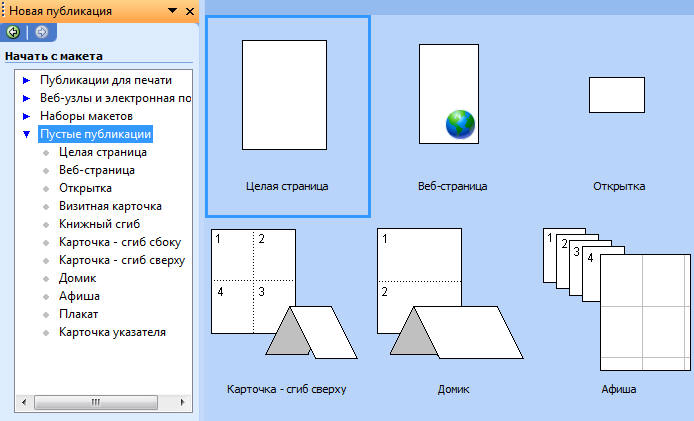694x421 pixels.
Task: Close the Новая публикация task pane
Action: point(190,12)
